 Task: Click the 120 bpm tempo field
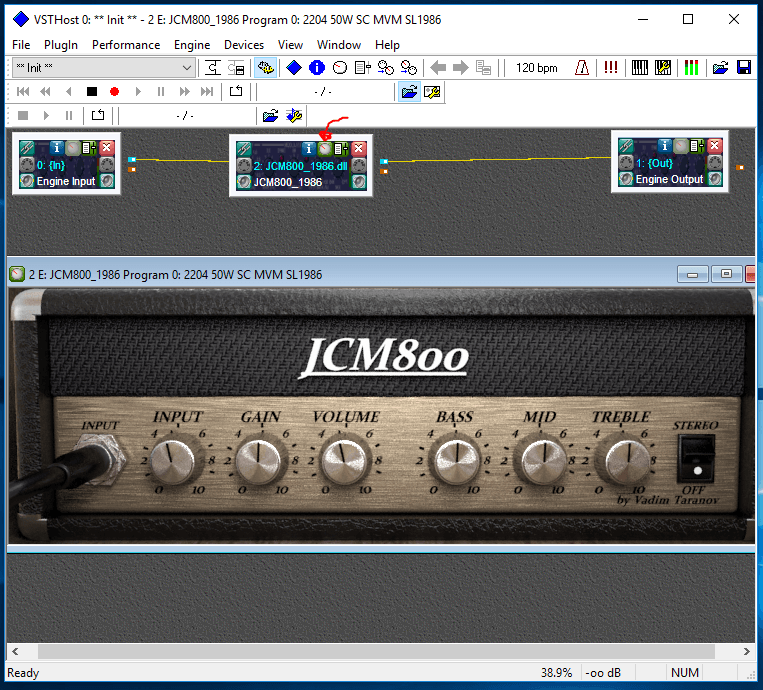[x=537, y=68]
